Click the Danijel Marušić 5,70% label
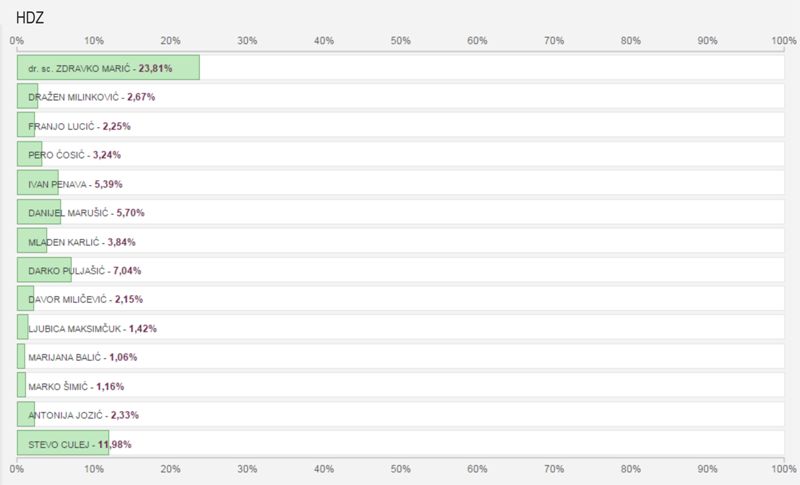 coord(86,213)
